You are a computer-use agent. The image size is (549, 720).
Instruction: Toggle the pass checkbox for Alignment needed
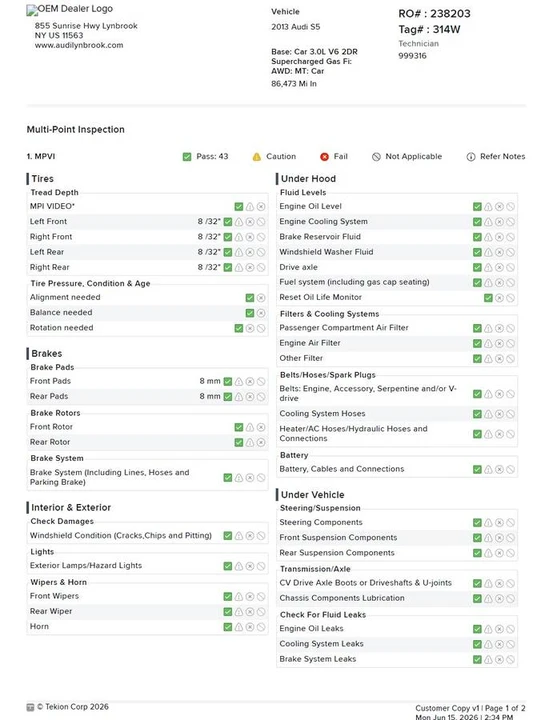coord(250,298)
